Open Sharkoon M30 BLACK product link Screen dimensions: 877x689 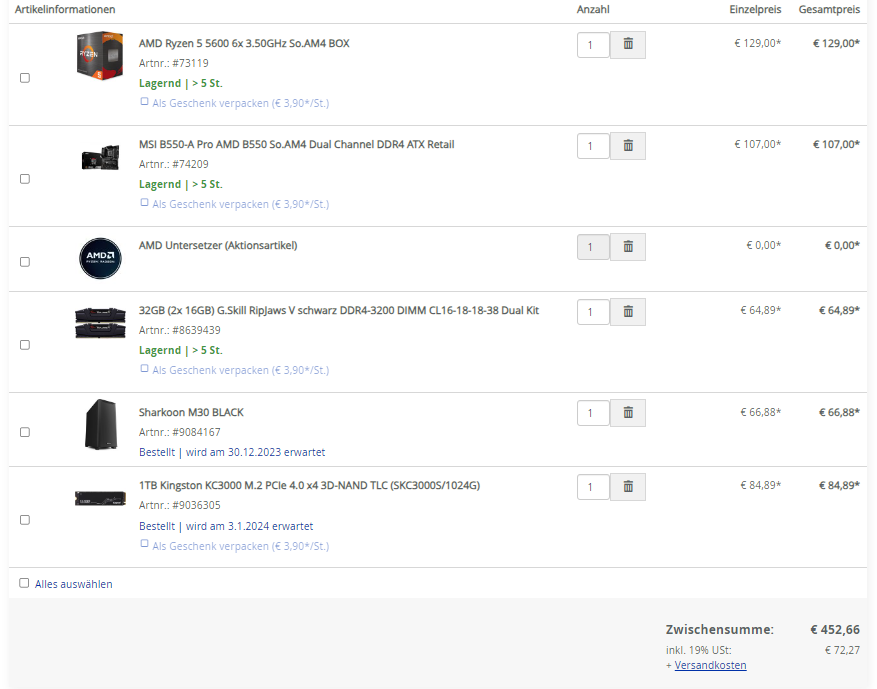(191, 412)
